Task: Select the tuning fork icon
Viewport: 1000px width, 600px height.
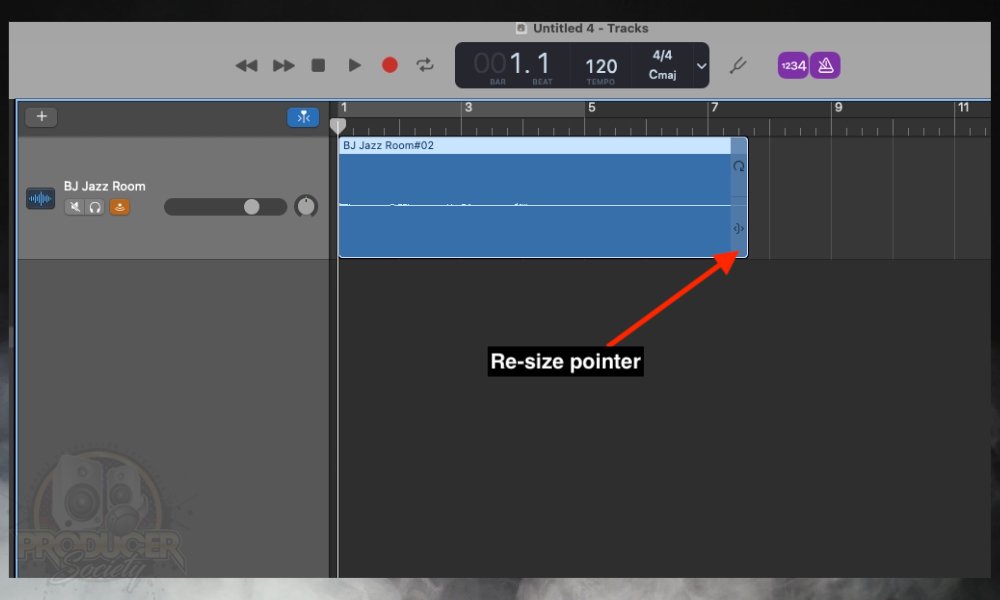Action: click(x=738, y=65)
